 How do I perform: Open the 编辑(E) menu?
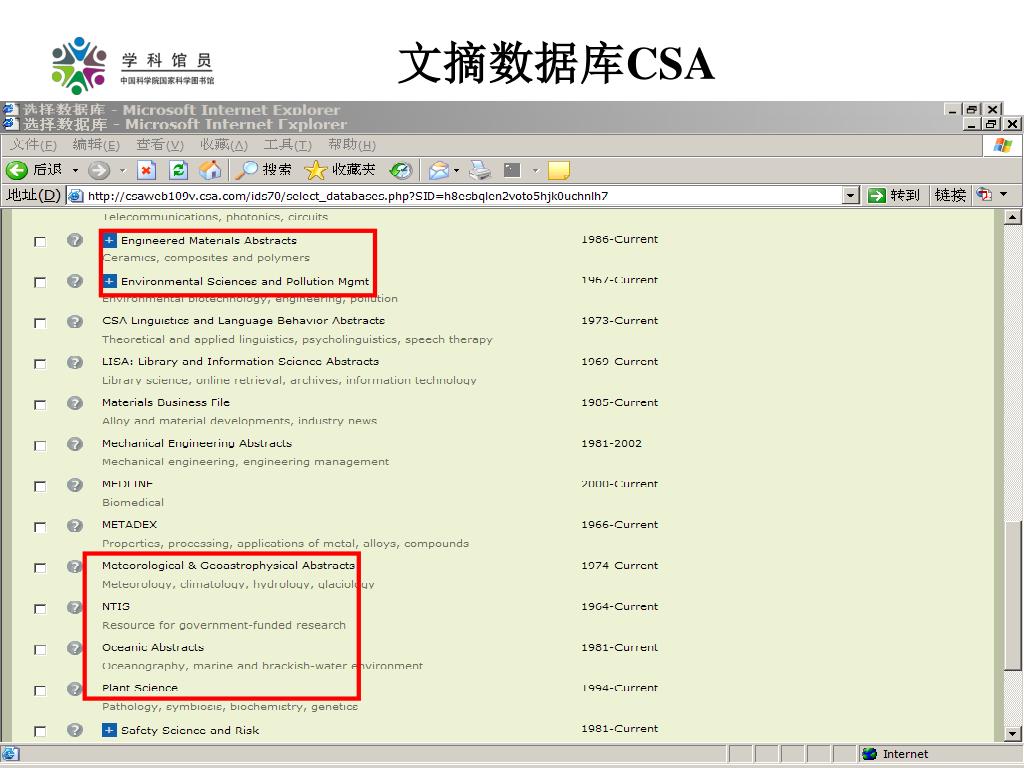pos(96,145)
